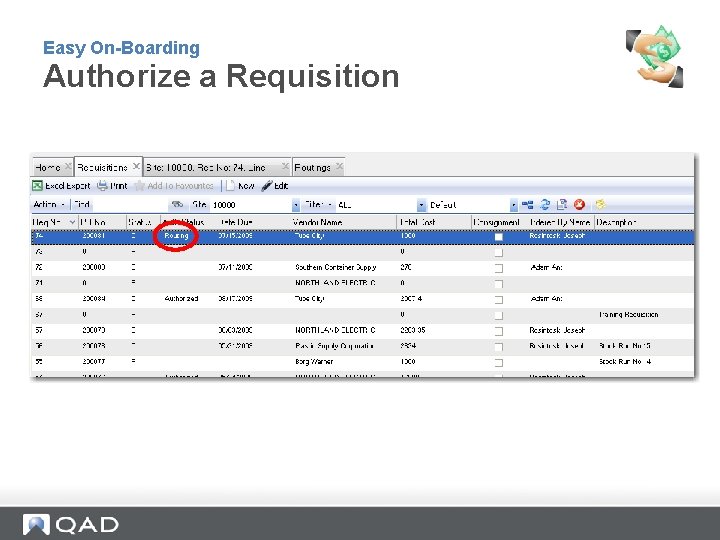The width and height of the screenshot is (720, 540).
Task: Click the Edit pencil button
Action: (x=275, y=186)
